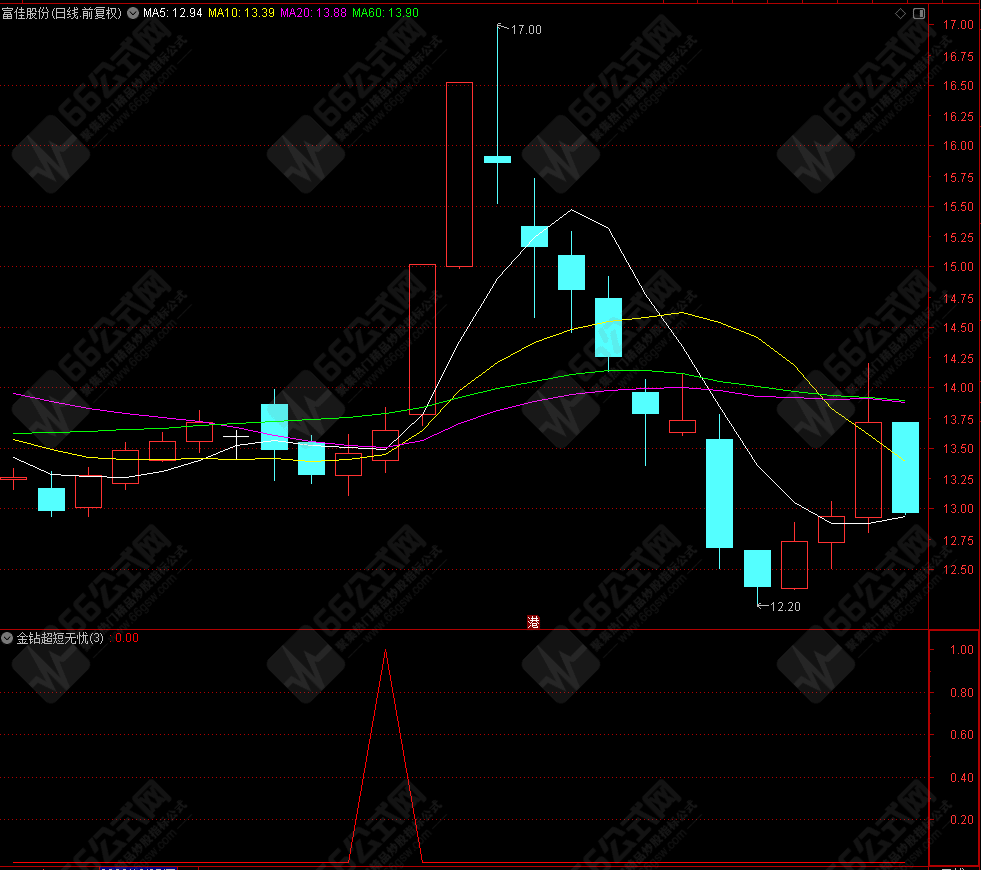Click the 金钻超短无忧(3) indicator name
This screenshot has width=981, height=870.
pyautogui.click(x=60, y=638)
